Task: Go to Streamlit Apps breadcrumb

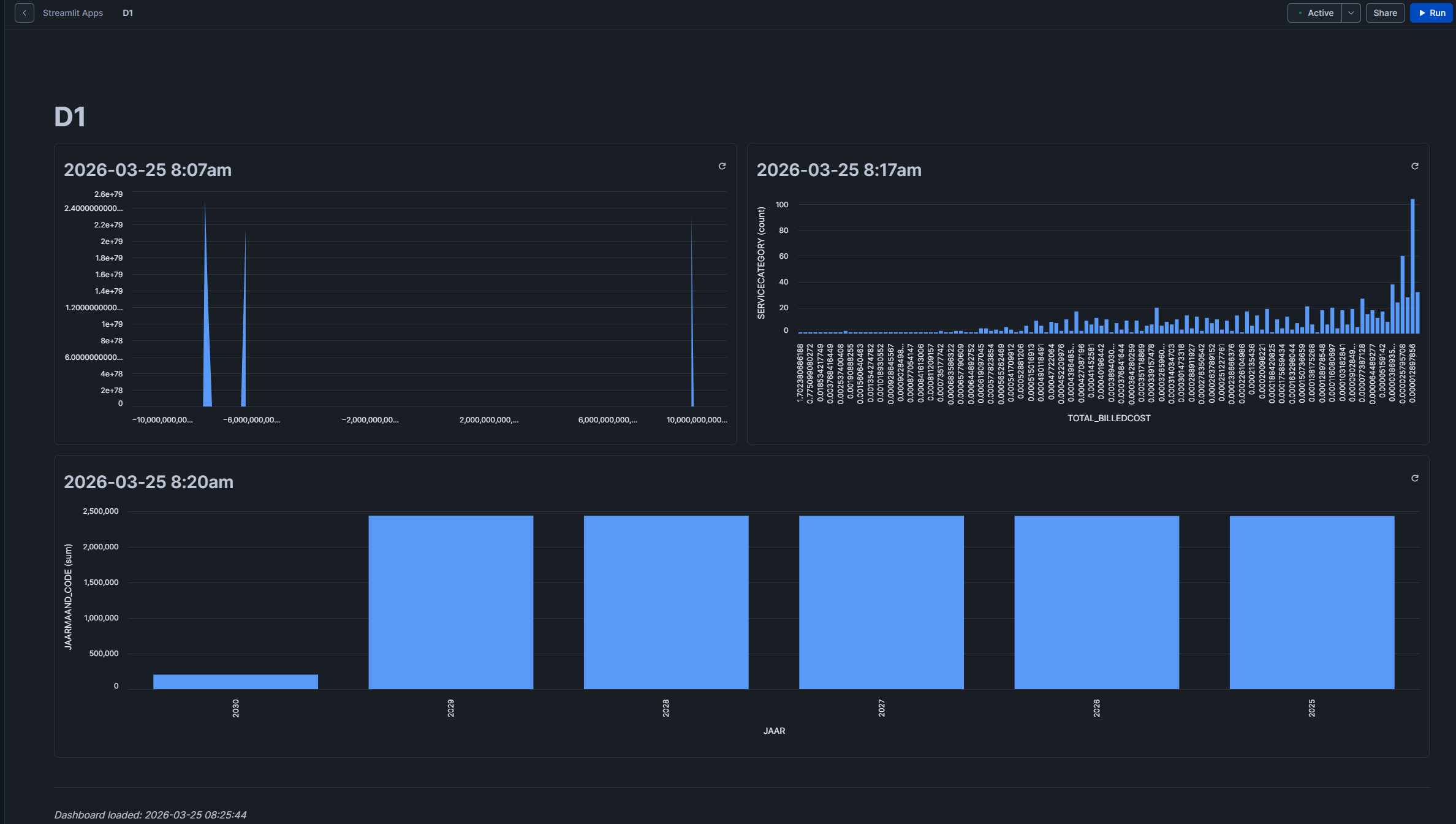Action: (73, 13)
